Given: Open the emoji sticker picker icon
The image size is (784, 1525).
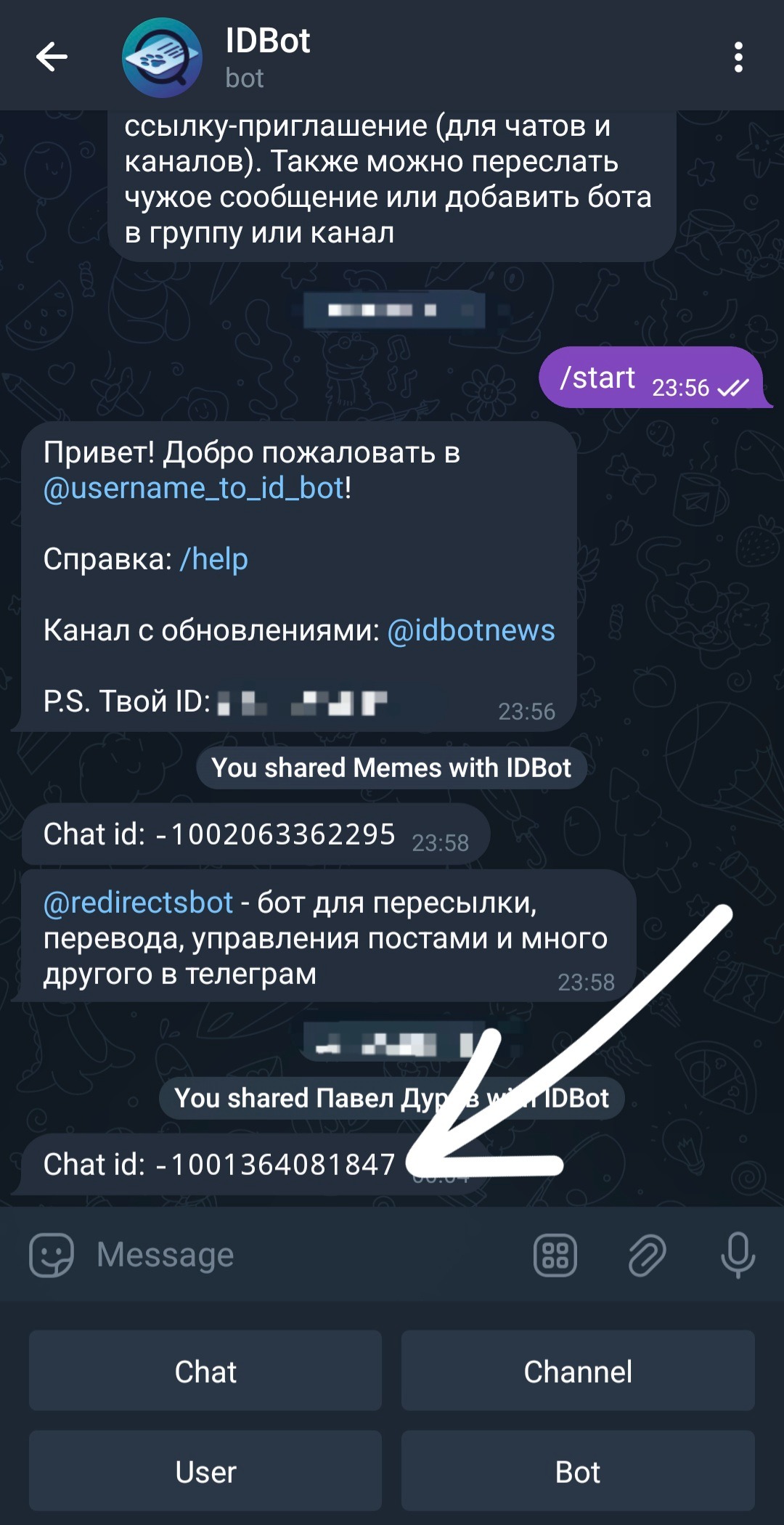Looking at the screenshot, I should point(52,1254).
